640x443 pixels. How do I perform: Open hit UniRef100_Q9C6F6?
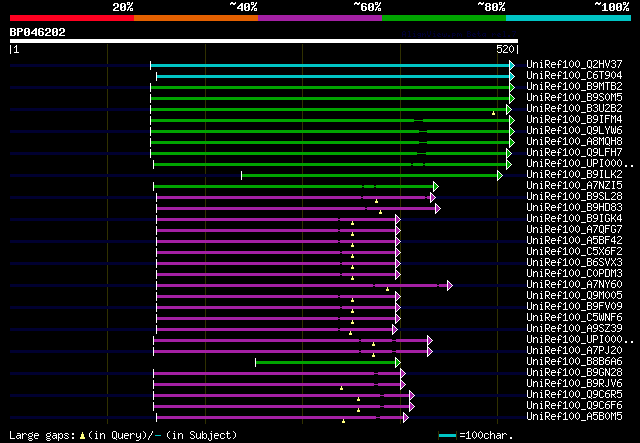click(x=574, y=406)
